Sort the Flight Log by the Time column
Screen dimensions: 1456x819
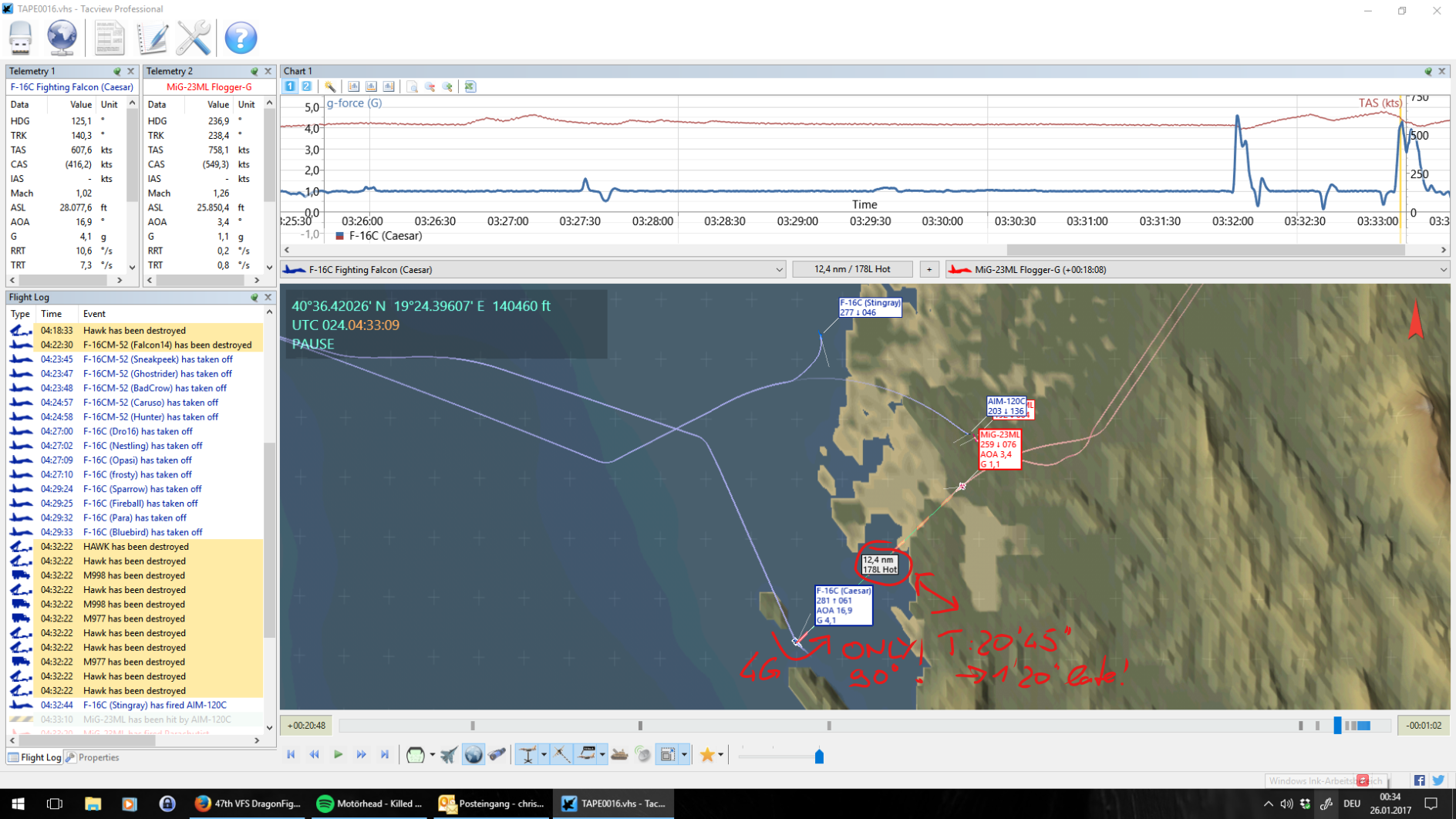click(x=52, y=314)
